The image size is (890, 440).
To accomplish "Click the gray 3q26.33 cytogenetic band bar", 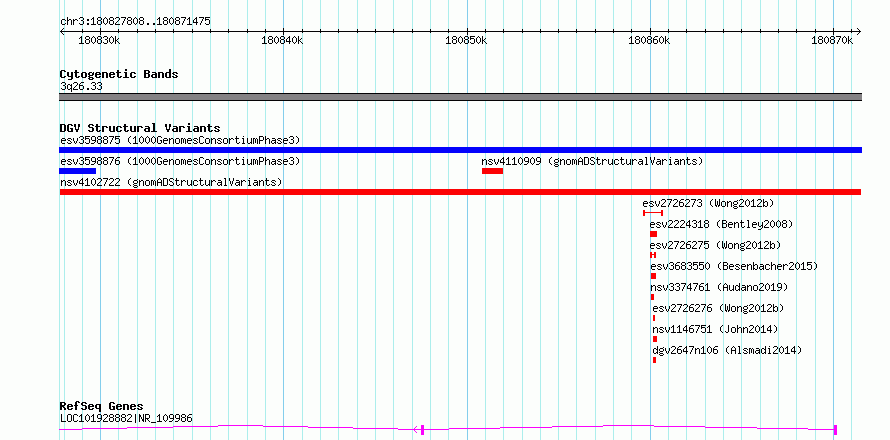I will pos(460,97).
